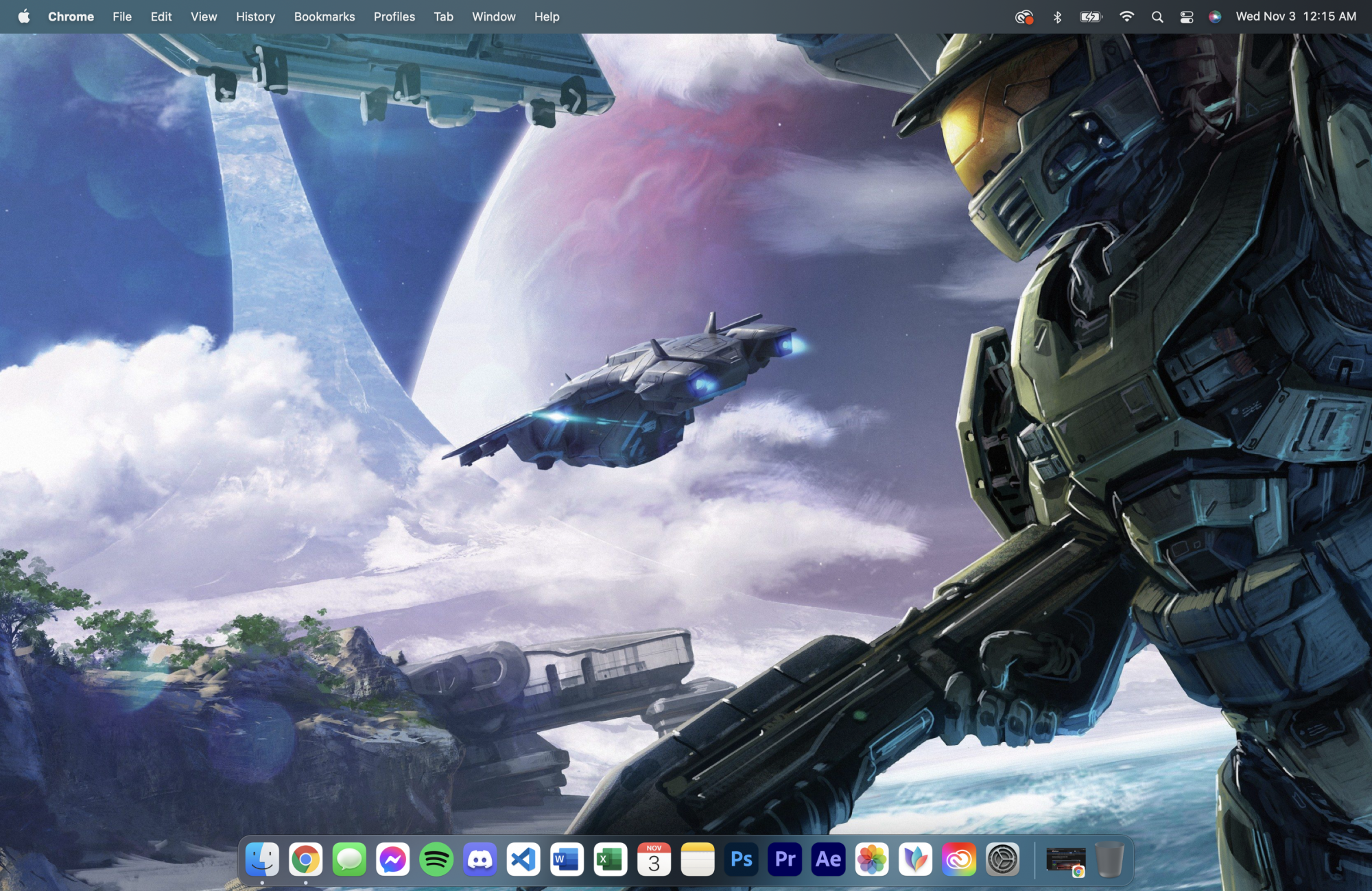Activate Siri from menu bar
Viewport: 1372px width, 891px height.
[1215, 17]
